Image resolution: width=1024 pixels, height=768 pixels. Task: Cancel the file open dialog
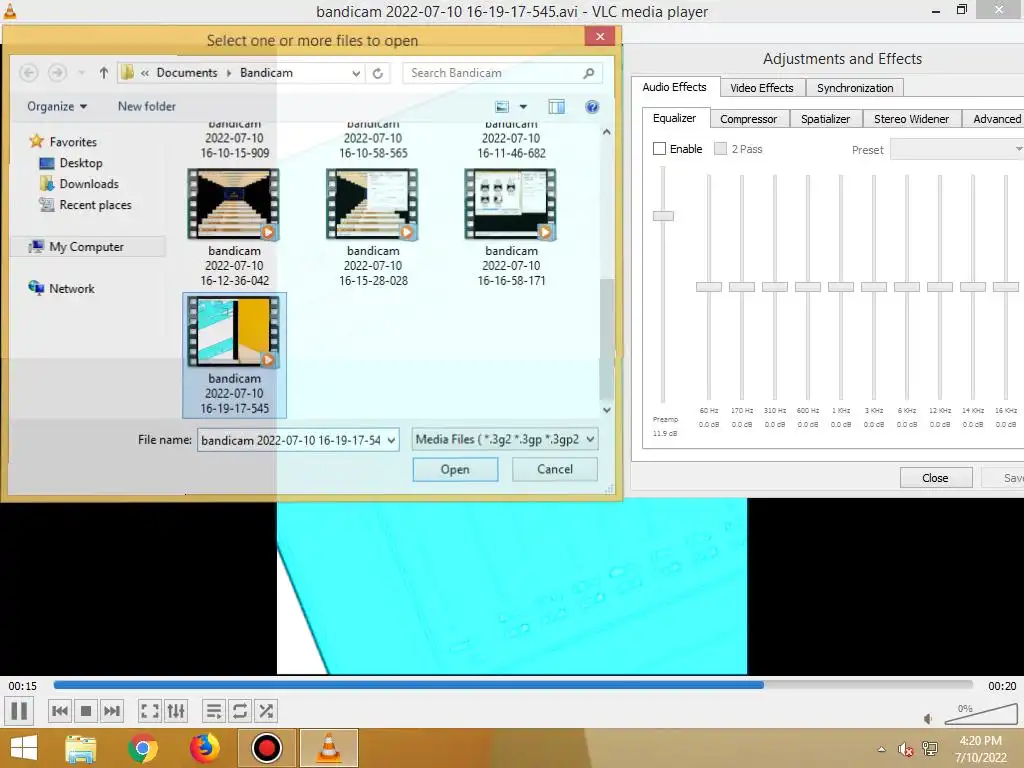[x=554, y=469]
